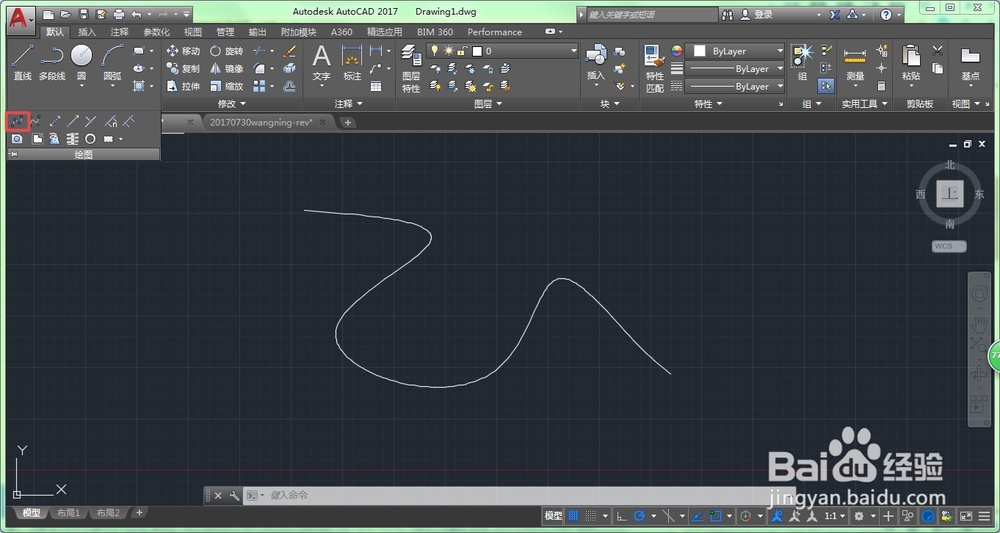The width and height of the screenshot is (1000, 533).
Task: Click the 复制 (Copy) tool
Action: 183,68
